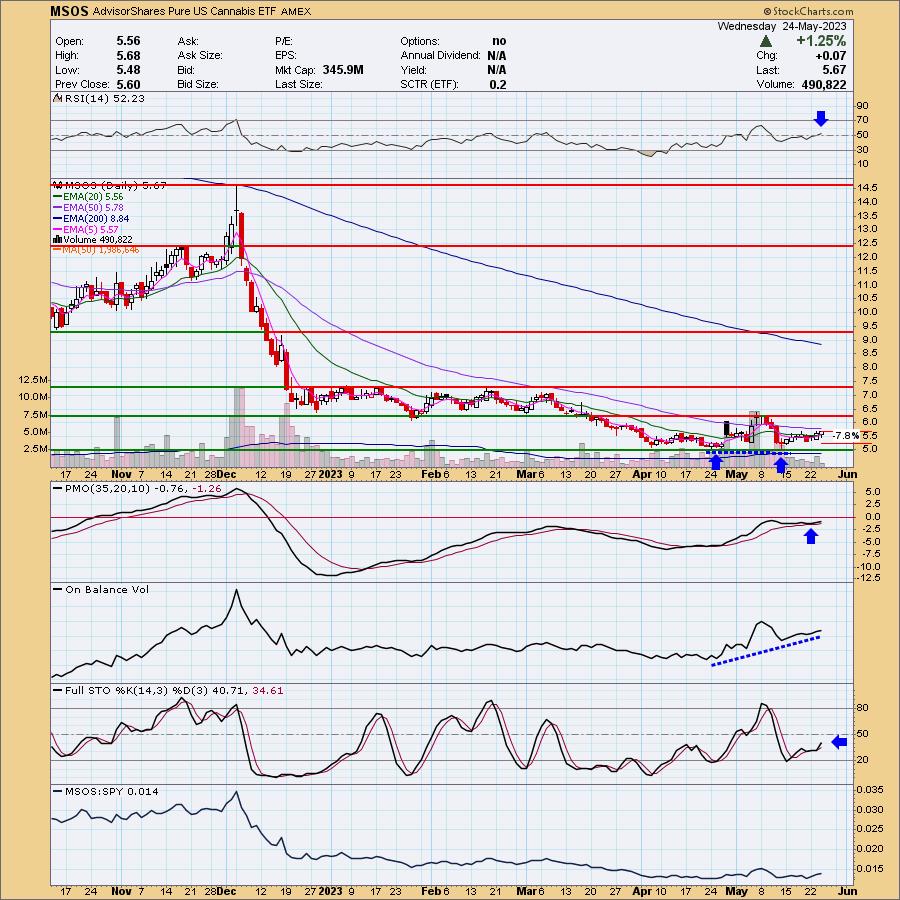Click the green up-triangle change indicator

(765, 41)
